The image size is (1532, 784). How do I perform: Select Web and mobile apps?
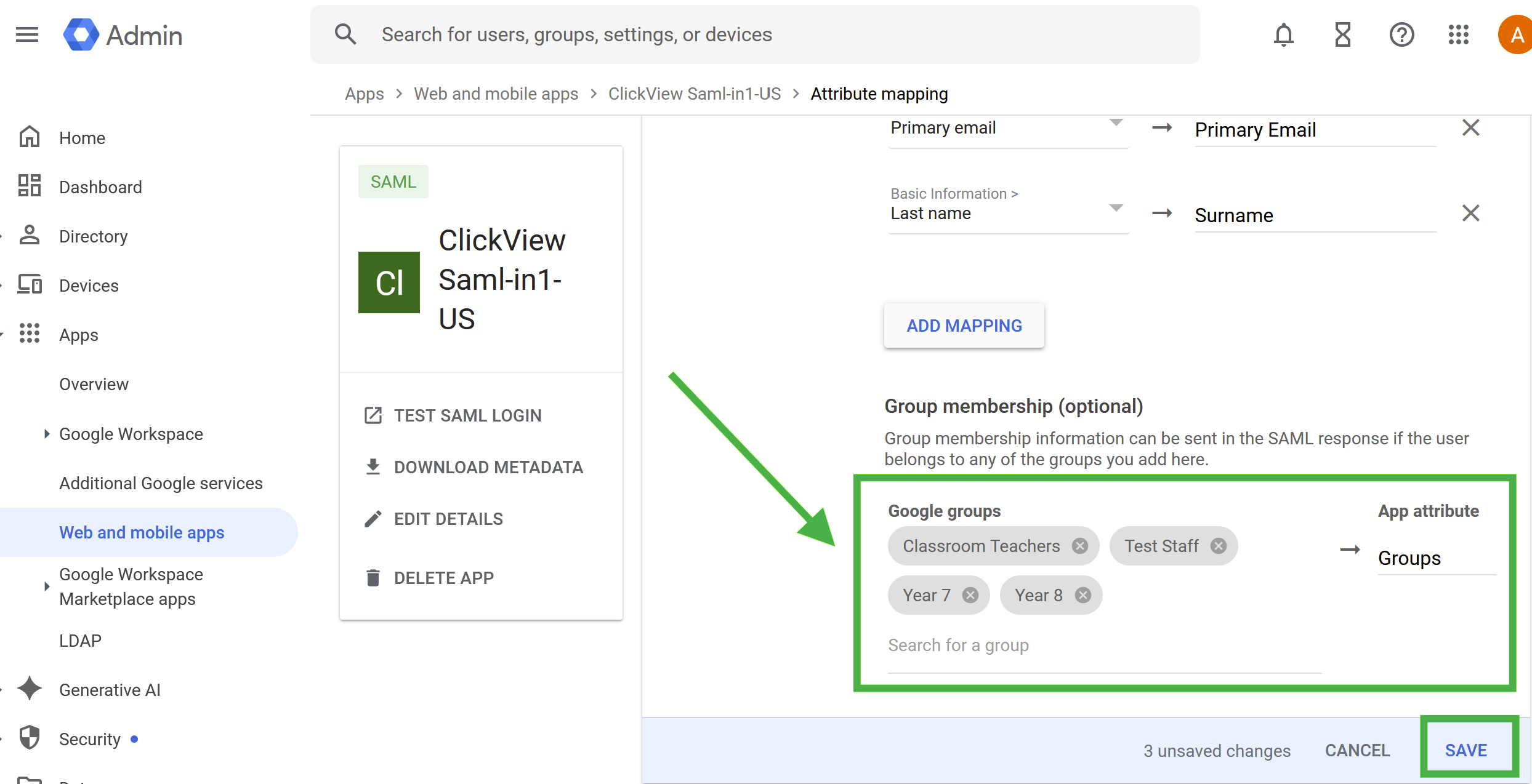148,532
